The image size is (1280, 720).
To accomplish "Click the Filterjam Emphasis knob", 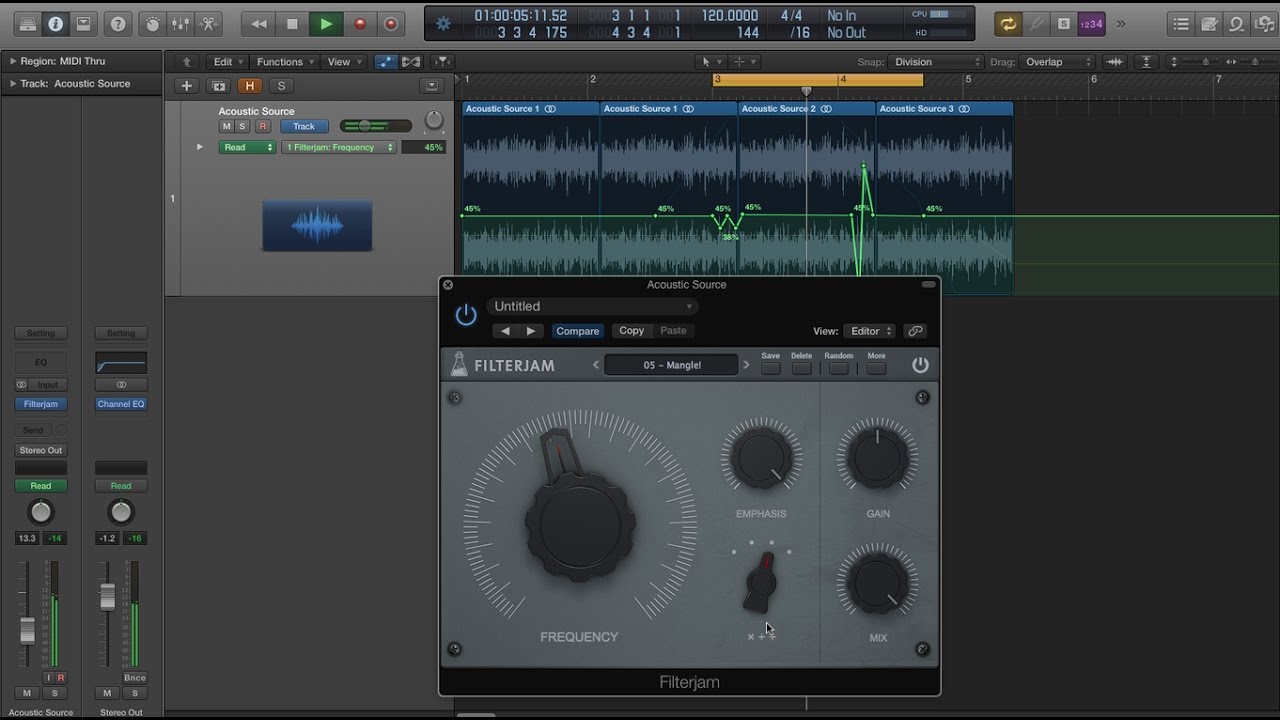I will point(762,459).
